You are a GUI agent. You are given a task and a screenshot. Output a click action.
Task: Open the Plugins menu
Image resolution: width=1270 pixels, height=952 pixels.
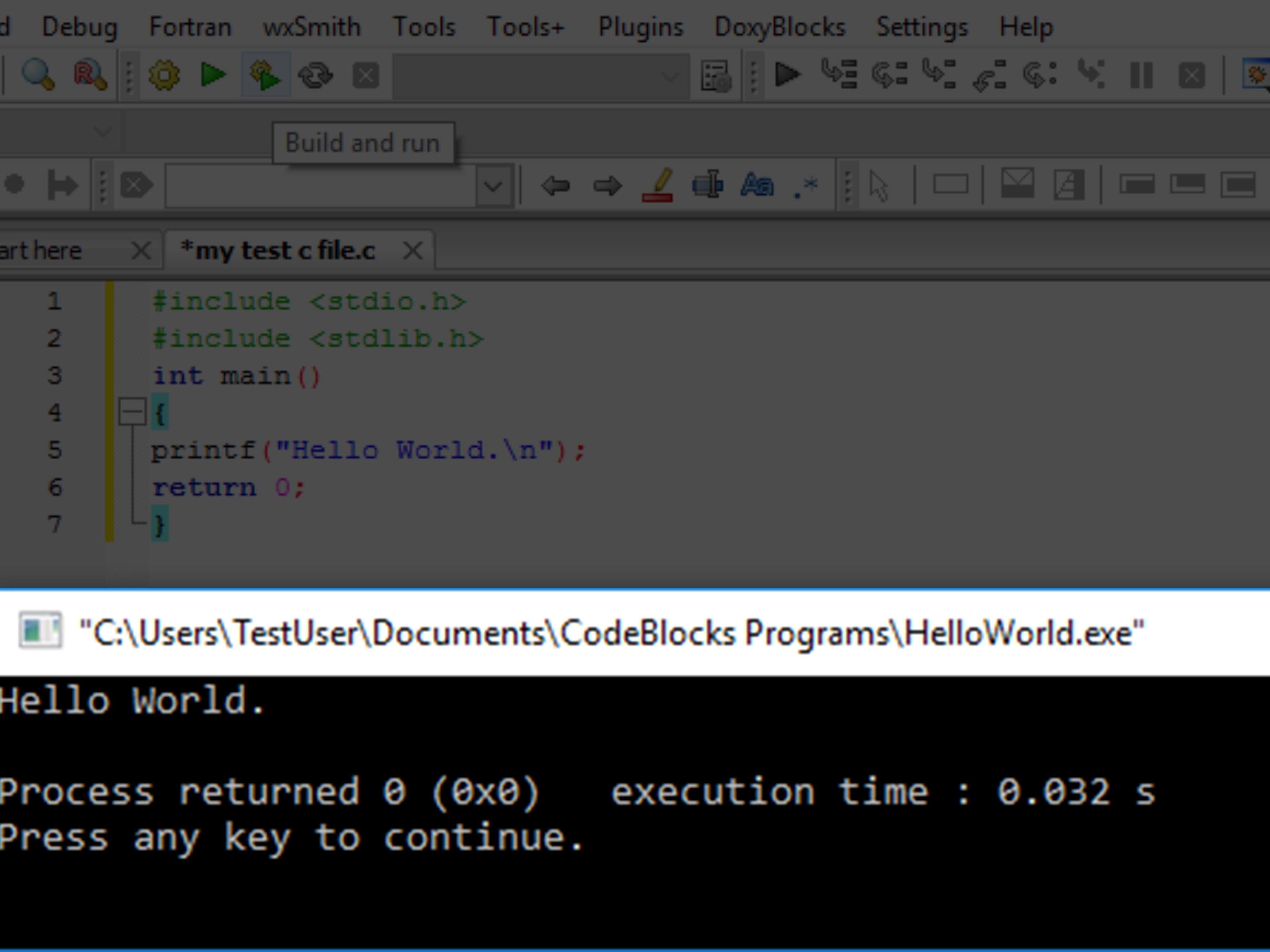coord(641,27)
